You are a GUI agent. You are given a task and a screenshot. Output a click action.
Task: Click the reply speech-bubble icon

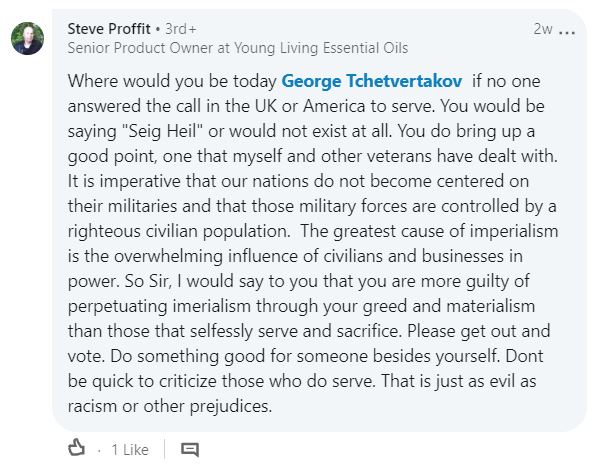pyautogui.click(x=190, y=449)
